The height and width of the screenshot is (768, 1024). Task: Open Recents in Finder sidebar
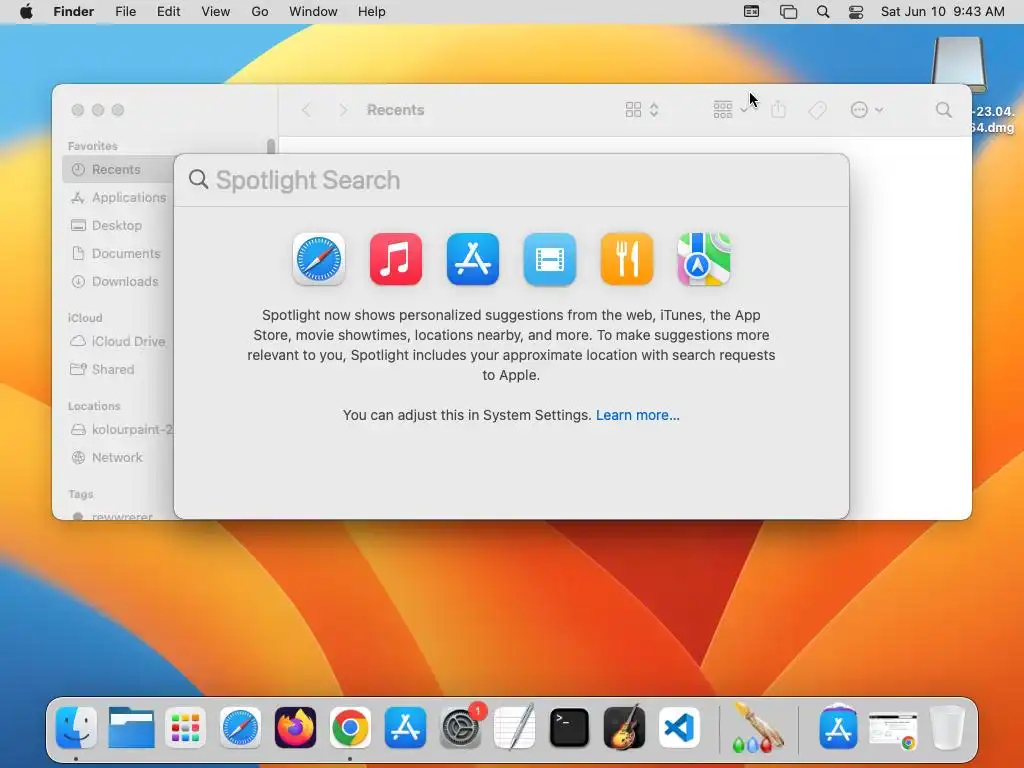(x=118, y=169)
